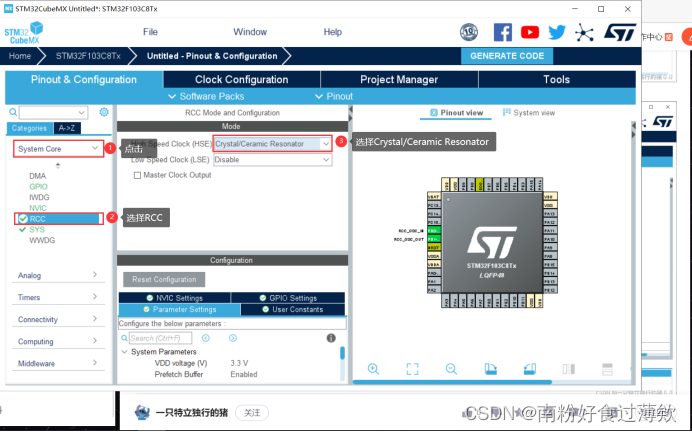Rotate the chip counter-clockwise
The height and width of the screenshot is (432, 692).
pyautogui.click(x=530, y=369)
